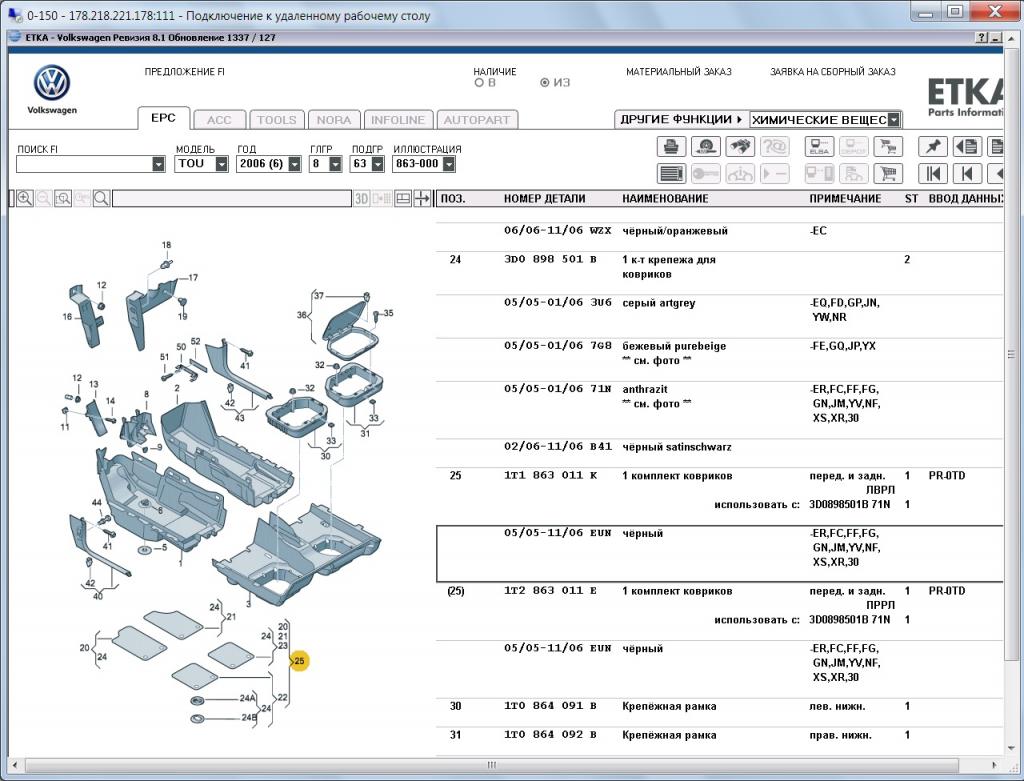Open the ХИМИЧЕСКИЕ ВЕЩЕС dropdown

click(894, 120)
